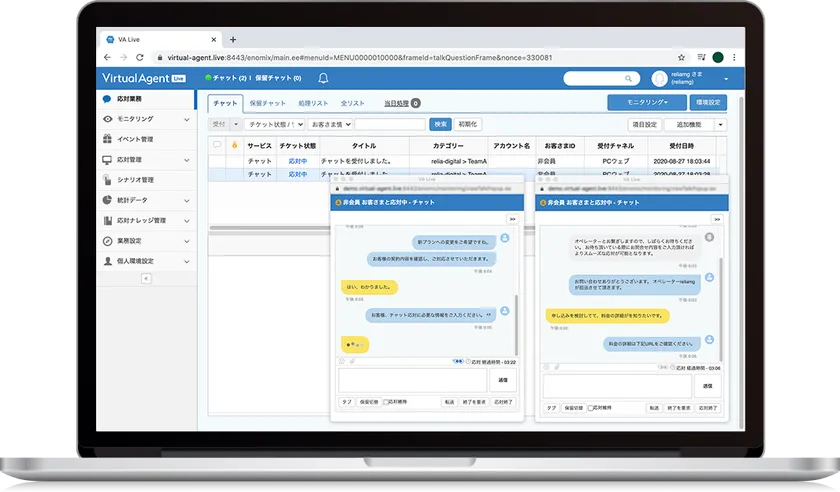Click the filter text input beside お客さま情
The image size is (840, 492).
[x=390, y=124]
